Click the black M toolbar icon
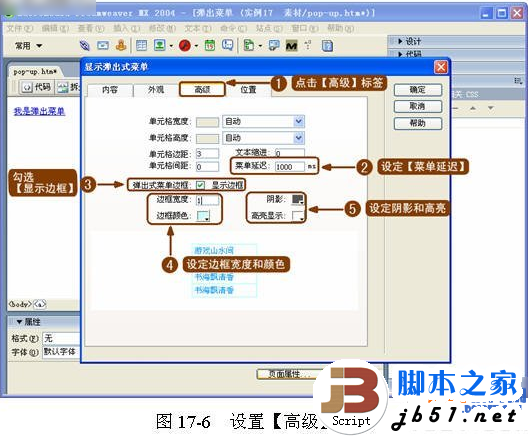Viewport: 528px width, 437px height. coord(292,45)
